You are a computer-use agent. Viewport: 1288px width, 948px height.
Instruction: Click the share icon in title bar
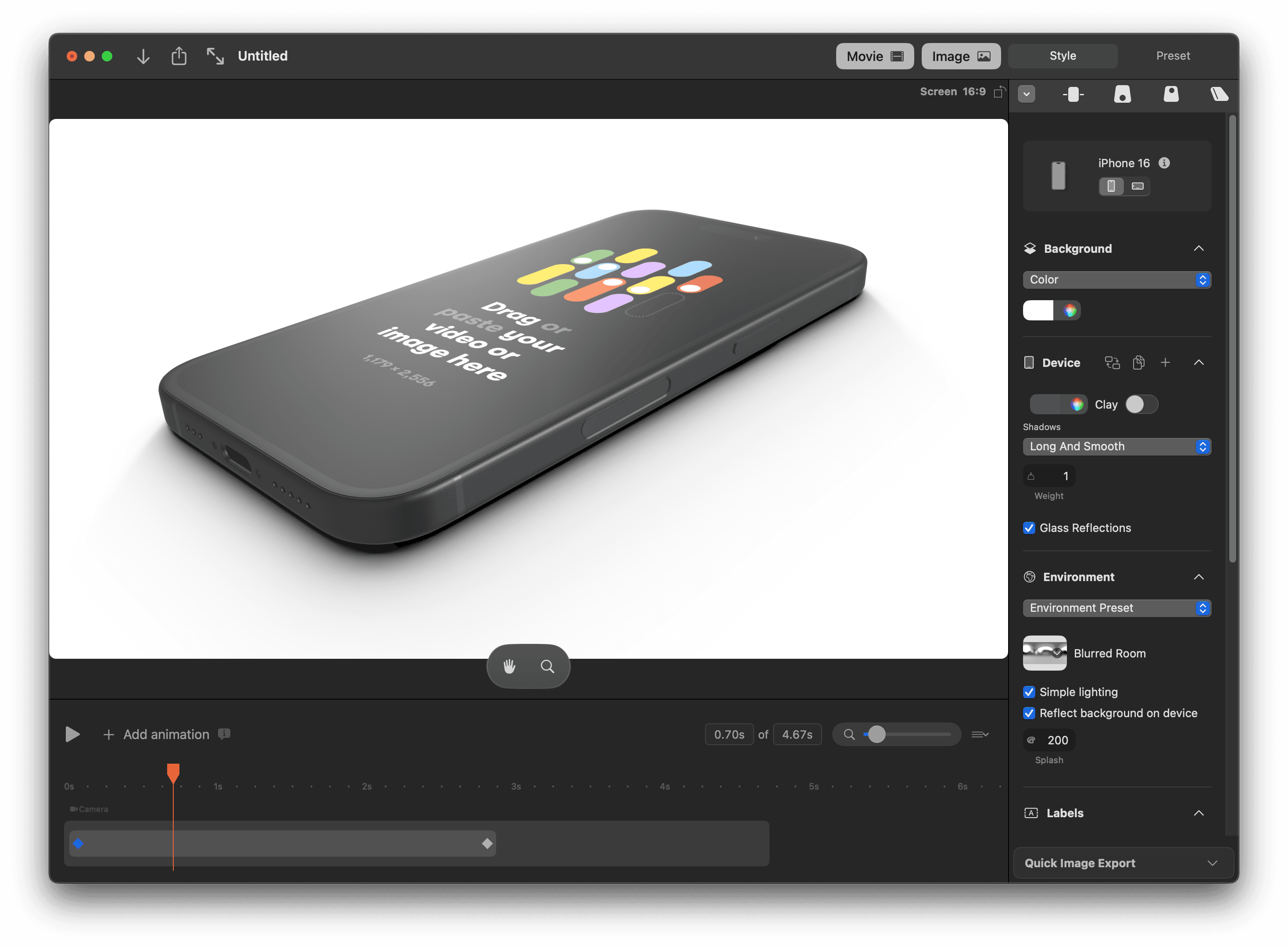[179, 56]
